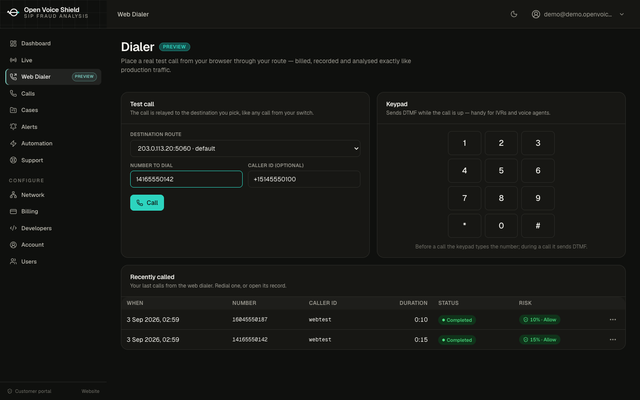Tap the keypad hash key
This screenshot has width=640, height=400.
tap(538, 226)
